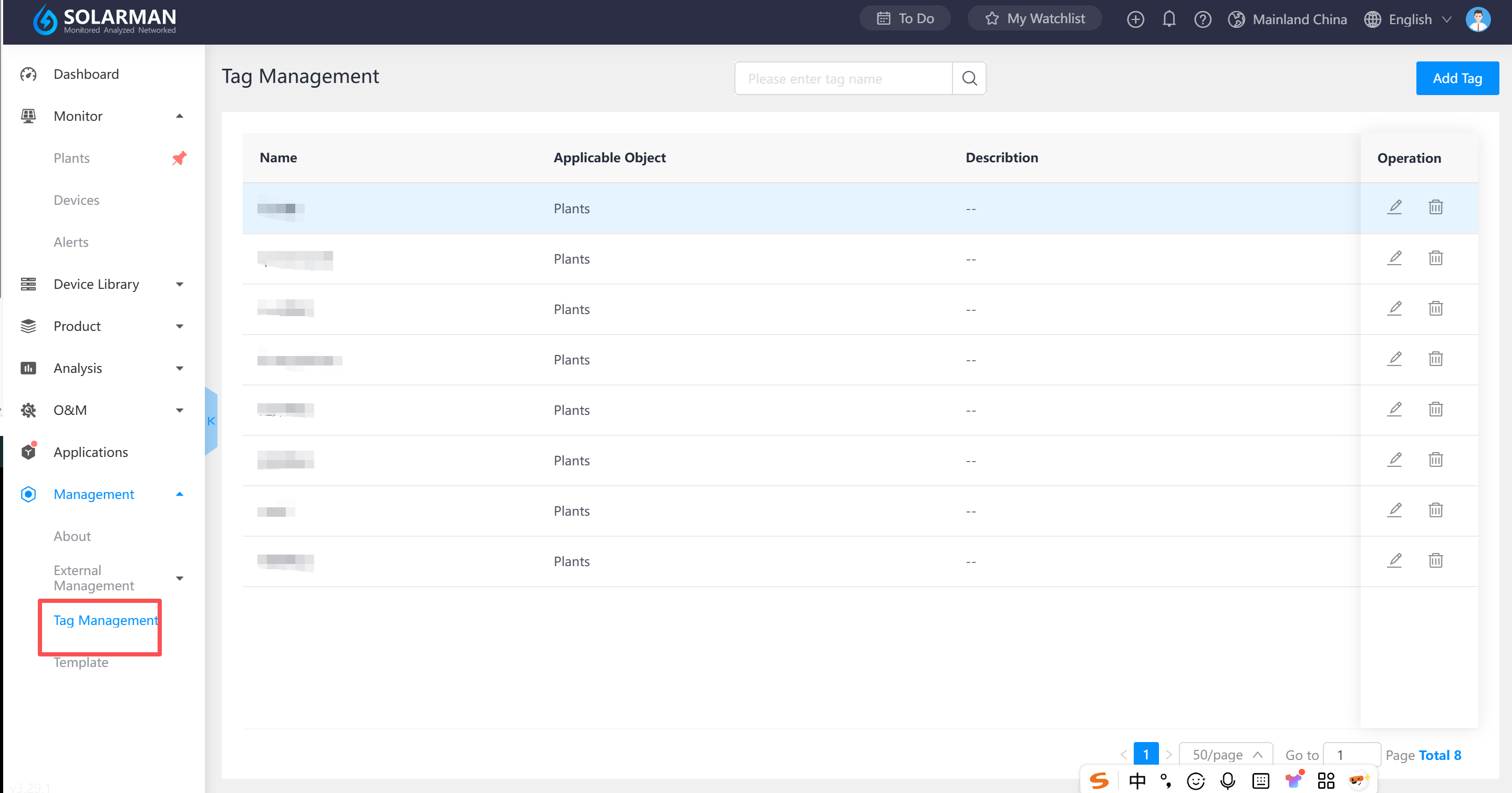Open the notifications bell icon
The width and height of the screenshot is (1512, 793).
click(x=1168, y=19)
